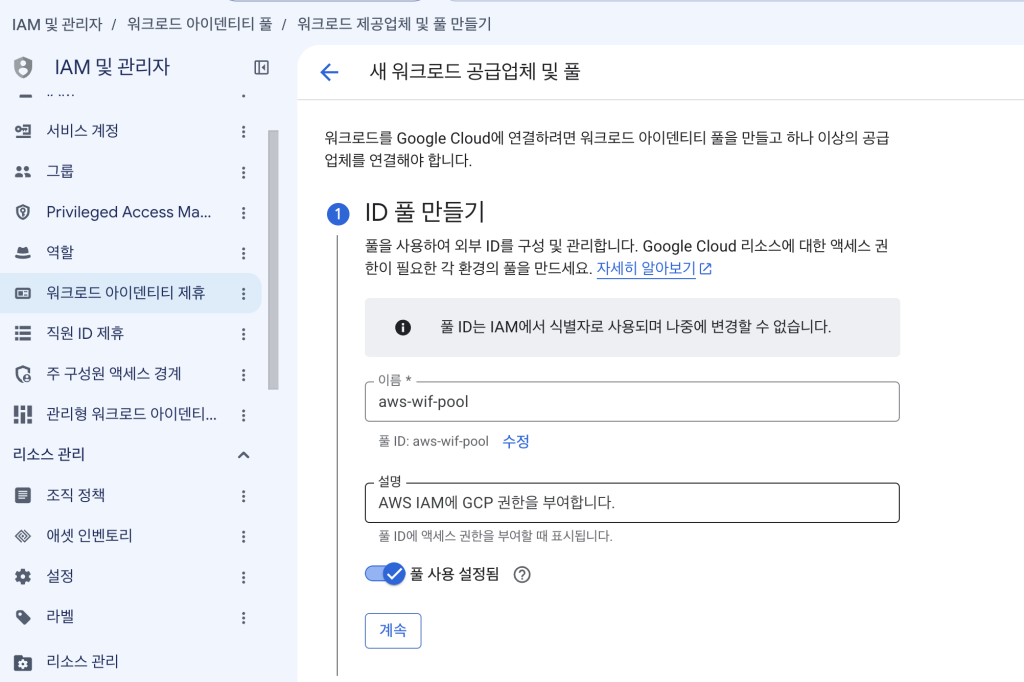Image resolution: width=1024 pixels, height=682 pixels.
Task: Click the 서비스 계정 icon
Action: (x=23, y=131)
